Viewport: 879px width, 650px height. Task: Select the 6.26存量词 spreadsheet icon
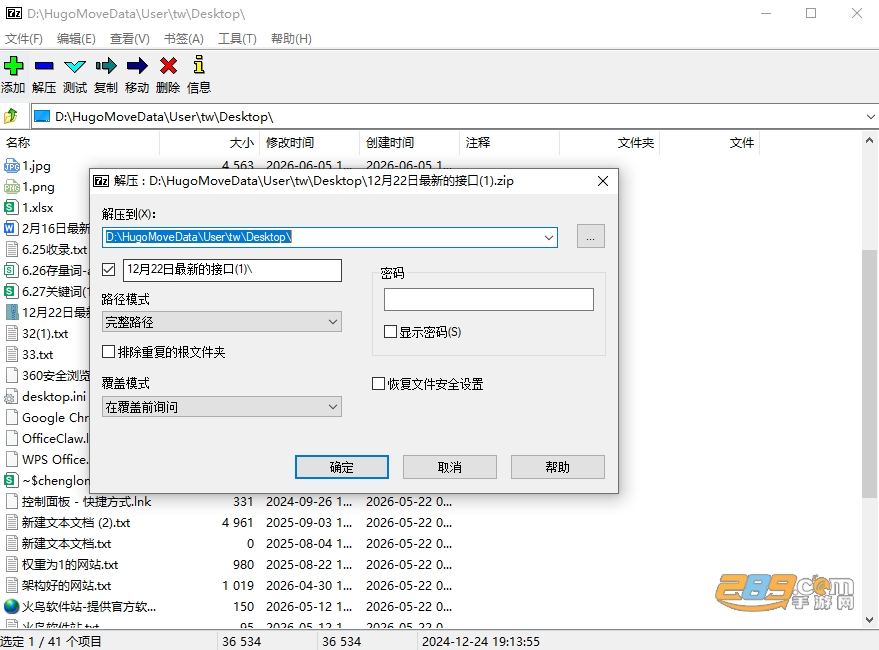point(11,270)
